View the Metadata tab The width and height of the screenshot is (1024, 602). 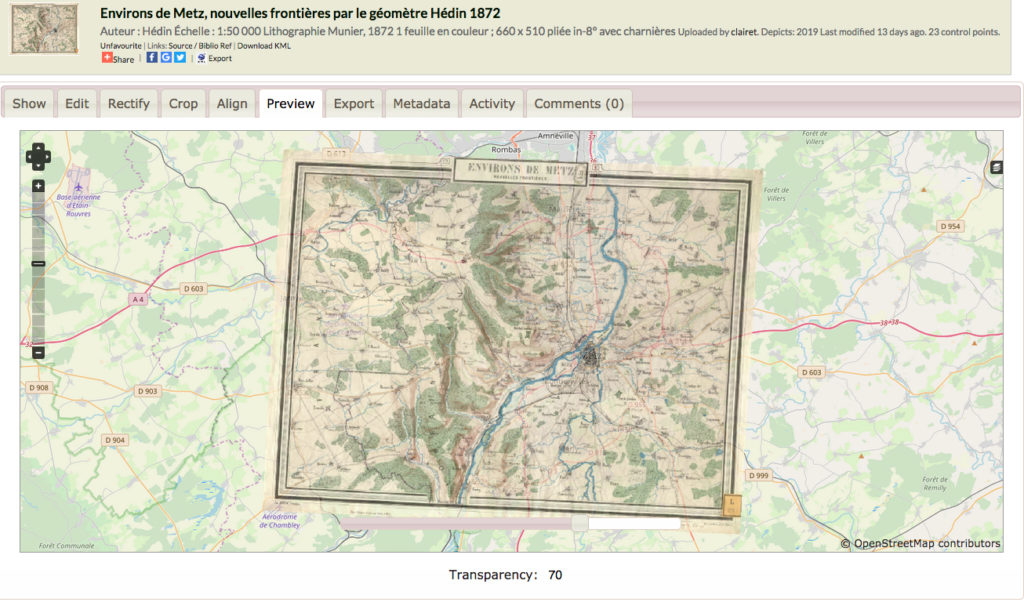coord(422,104)
